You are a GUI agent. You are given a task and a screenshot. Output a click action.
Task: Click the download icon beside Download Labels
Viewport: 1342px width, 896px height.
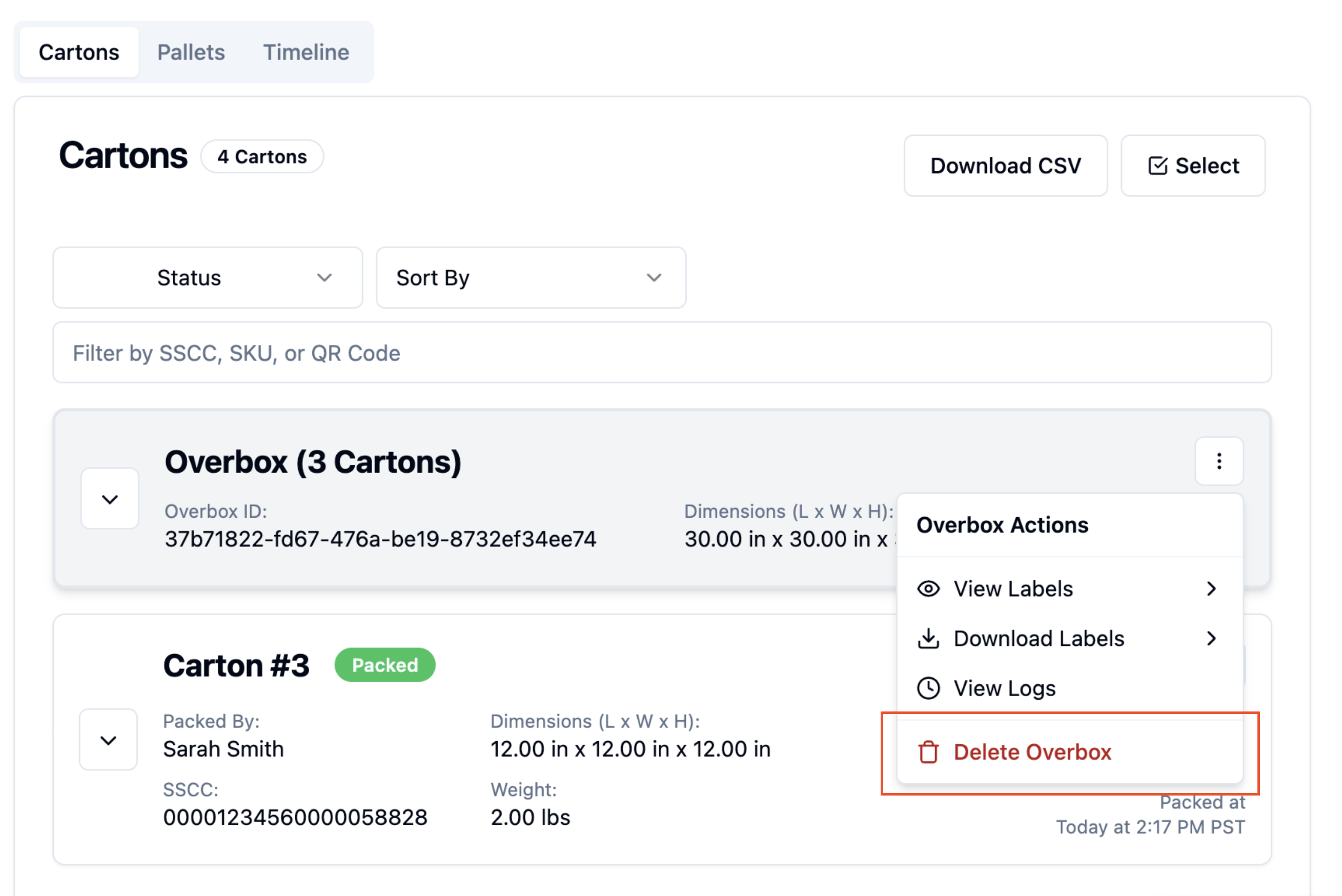[x=928, y=638]
